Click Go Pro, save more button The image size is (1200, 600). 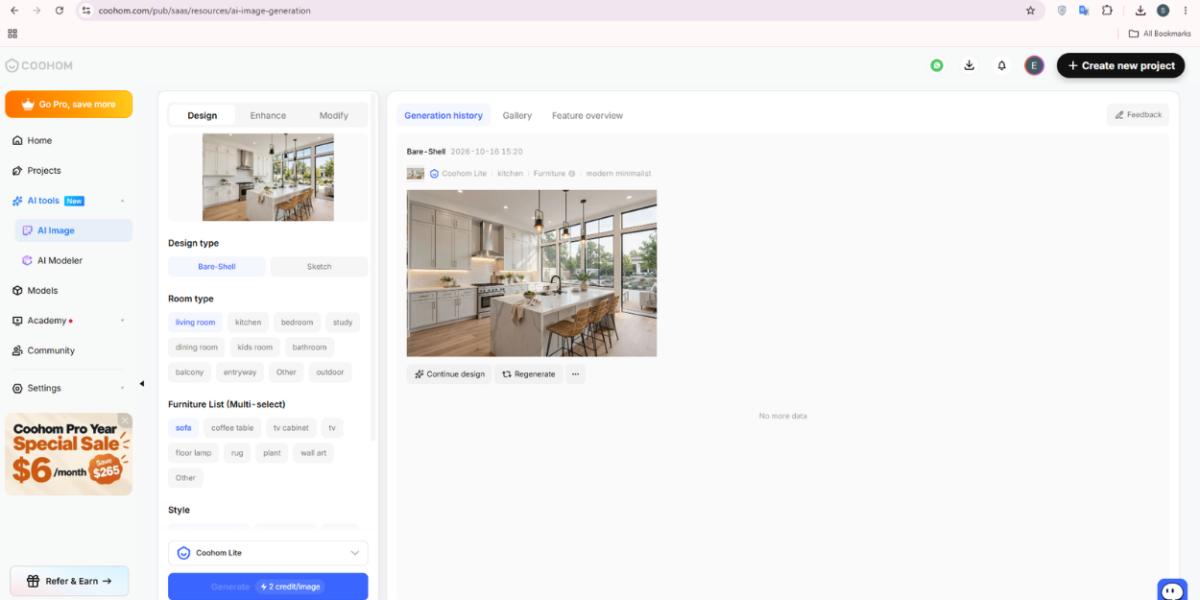click(x=69, y=104)
